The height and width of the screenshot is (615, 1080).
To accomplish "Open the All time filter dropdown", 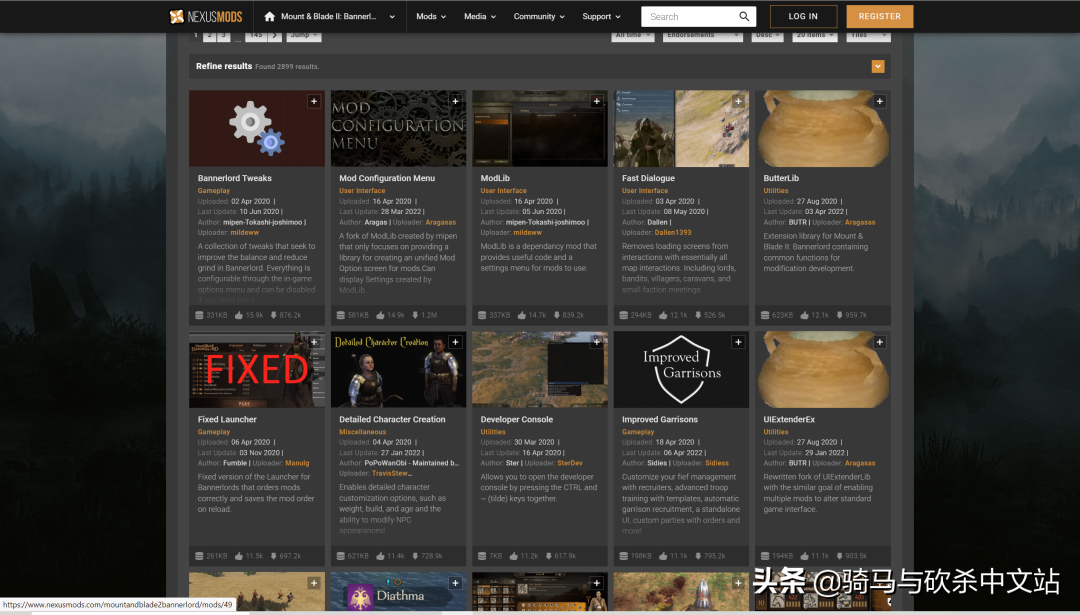I will [632, 35].
